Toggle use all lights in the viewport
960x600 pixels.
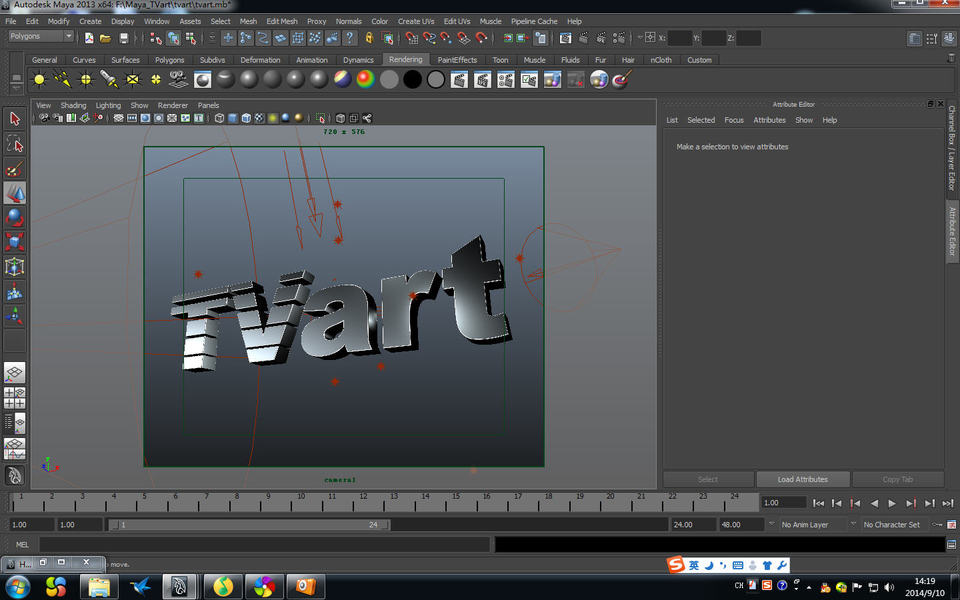[x=272, y=118]
